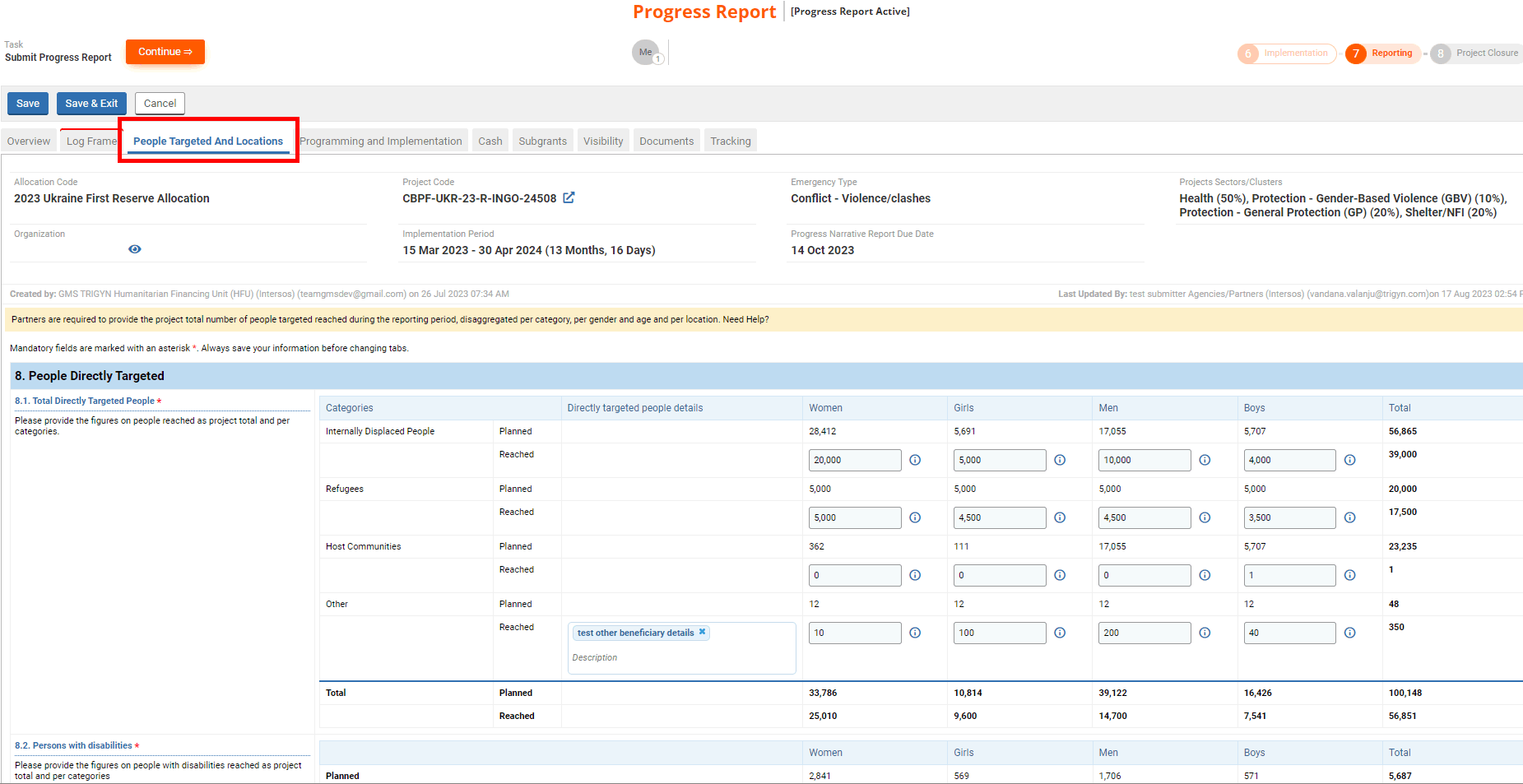Click the info icon next to IDP Men 10,000
1523x784 pixels.
tap(1205, 460)
